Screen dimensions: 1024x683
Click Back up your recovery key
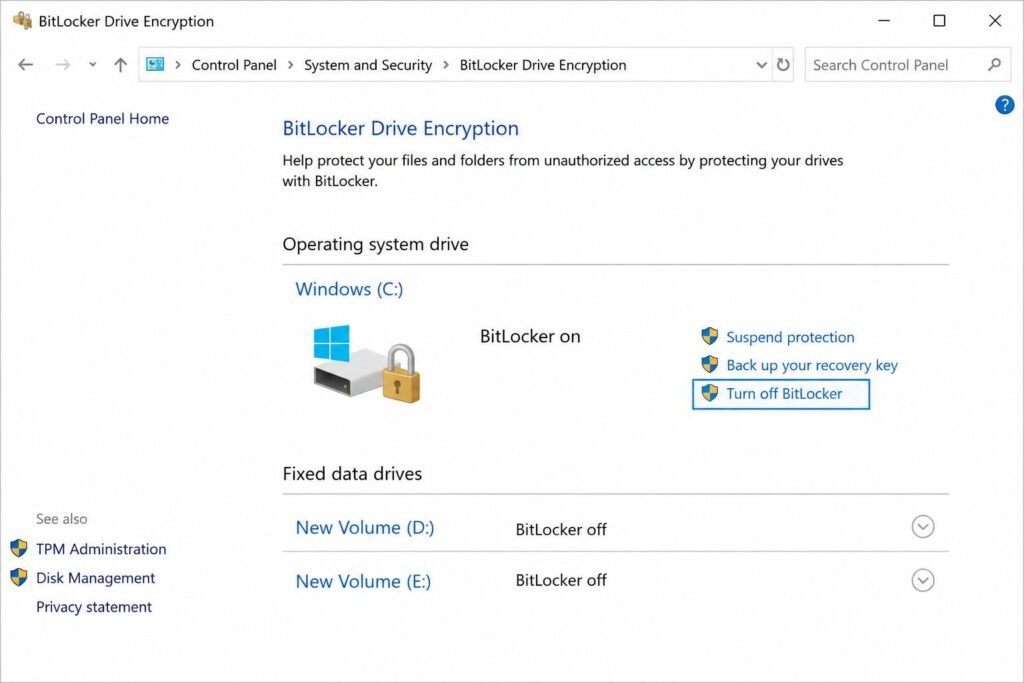click(x=812, y=365)
